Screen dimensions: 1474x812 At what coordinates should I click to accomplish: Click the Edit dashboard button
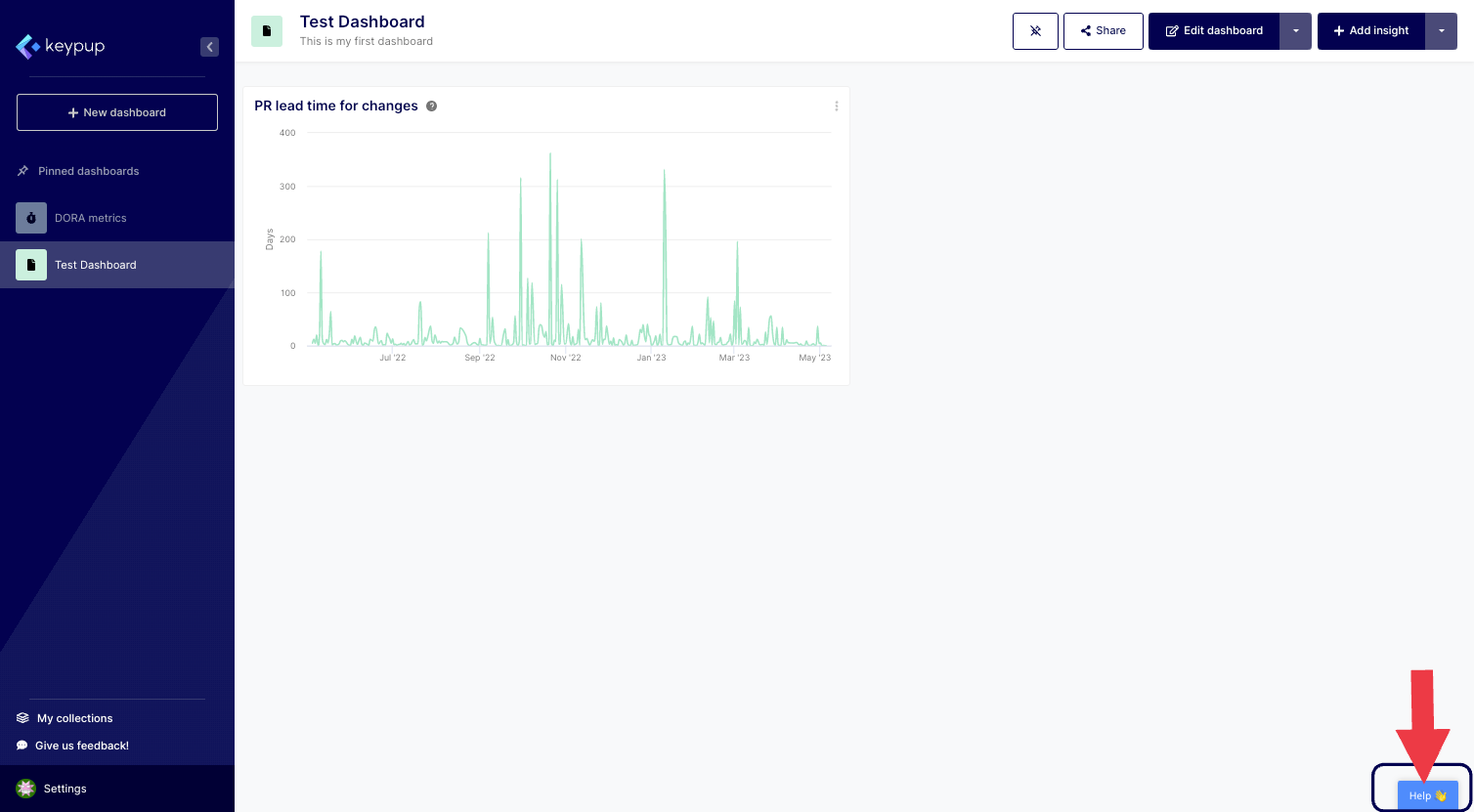click(1213, 31)
